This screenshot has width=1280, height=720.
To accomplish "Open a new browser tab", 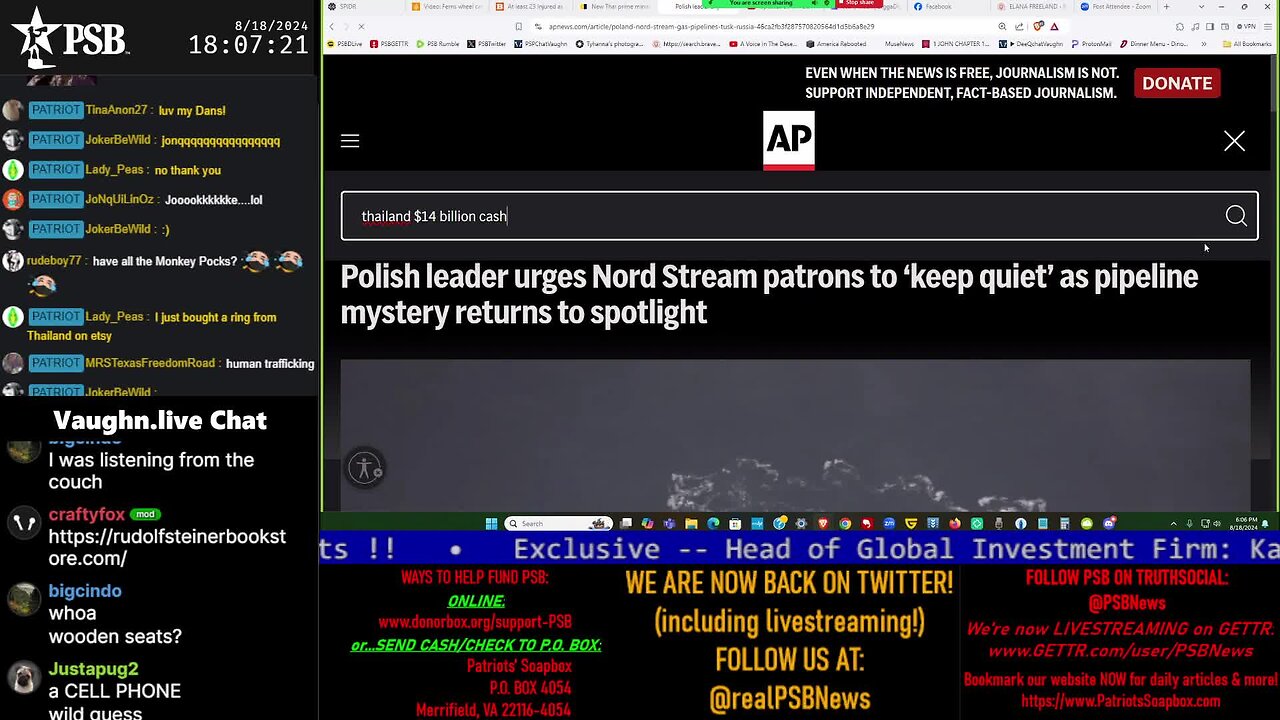I will pyautogui.click(x=1166, y=7).
